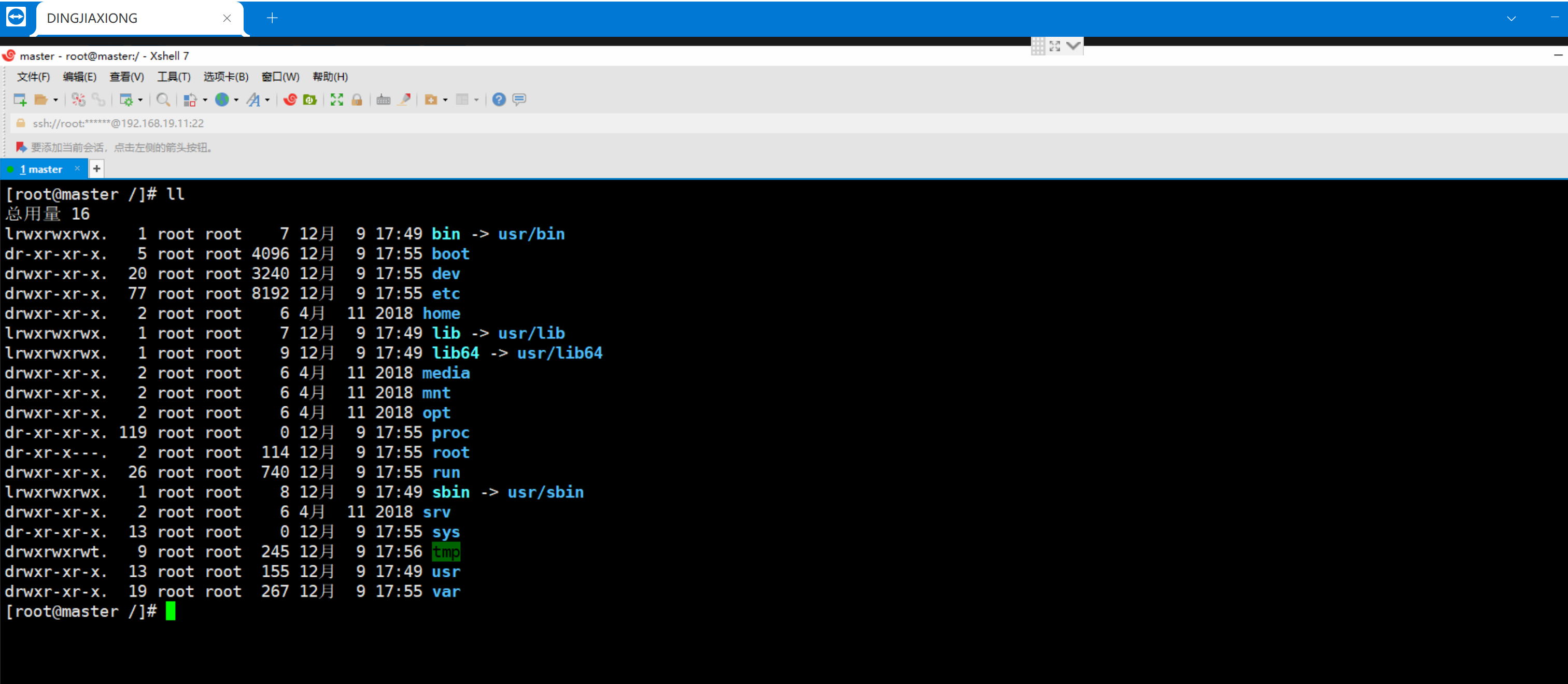Click the Xshell title bar swirl icon
Image resolution: width=1568 pixels, height=684 pixels.
9,56
